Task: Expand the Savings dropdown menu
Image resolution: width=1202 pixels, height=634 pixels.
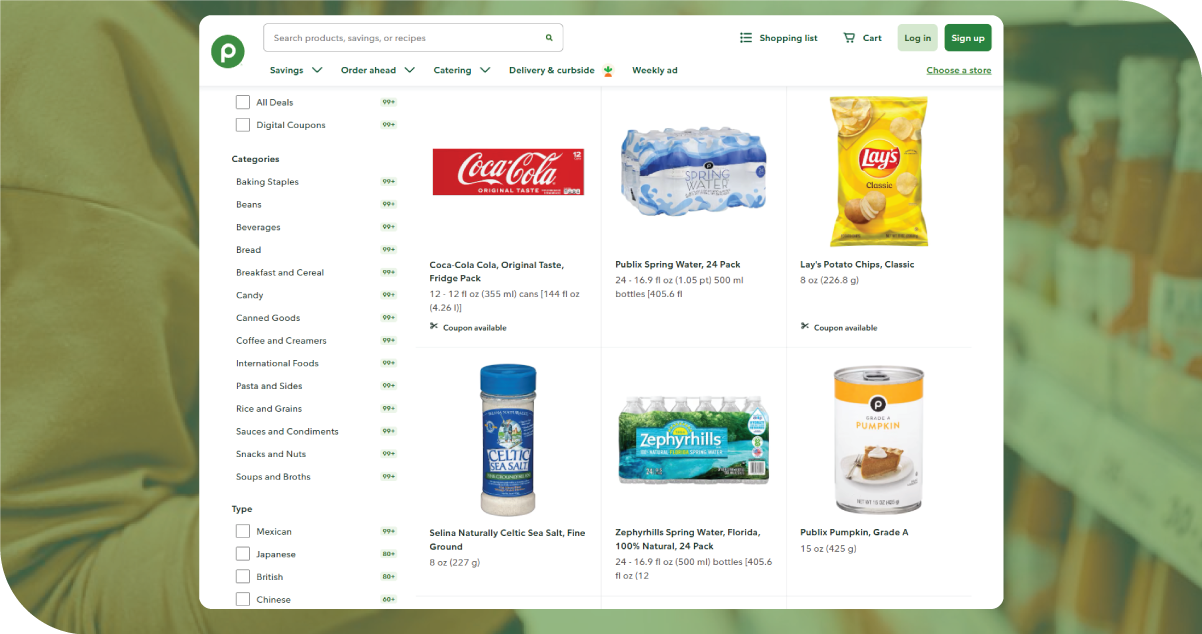Action: point(296,71)
